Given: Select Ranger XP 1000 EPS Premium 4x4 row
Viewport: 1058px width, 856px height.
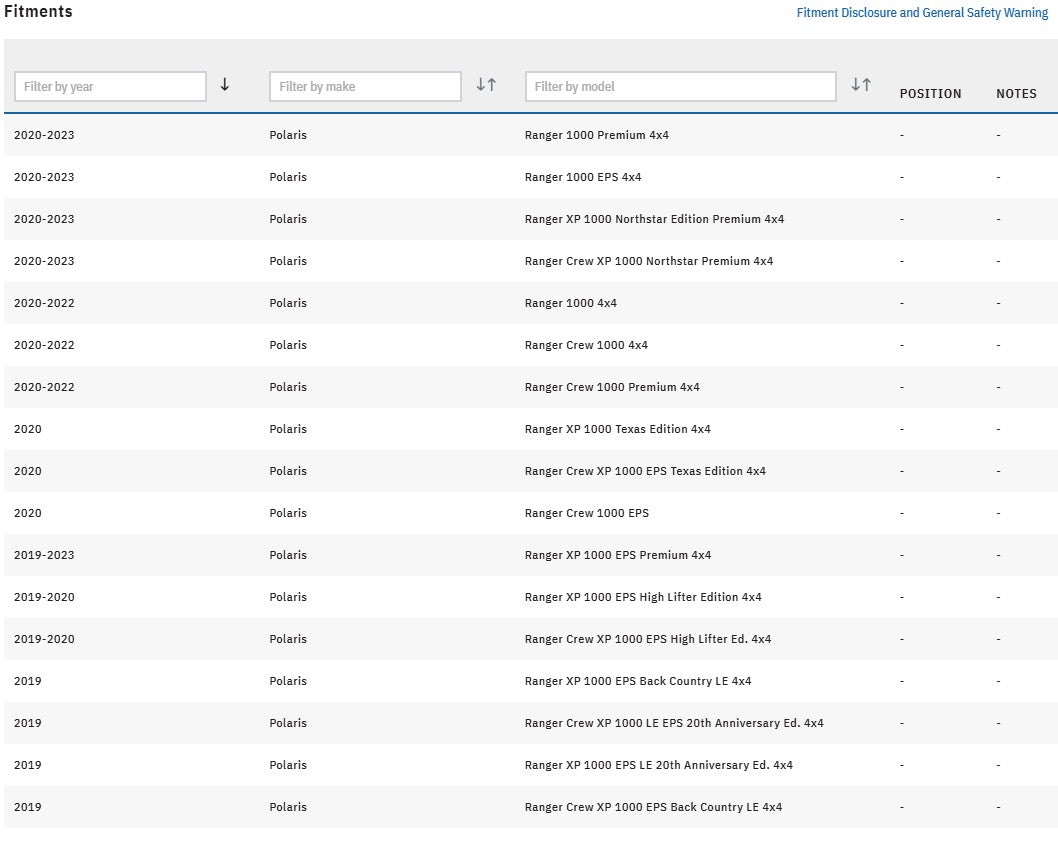Looking at the screenshot, I should [617, 555].
